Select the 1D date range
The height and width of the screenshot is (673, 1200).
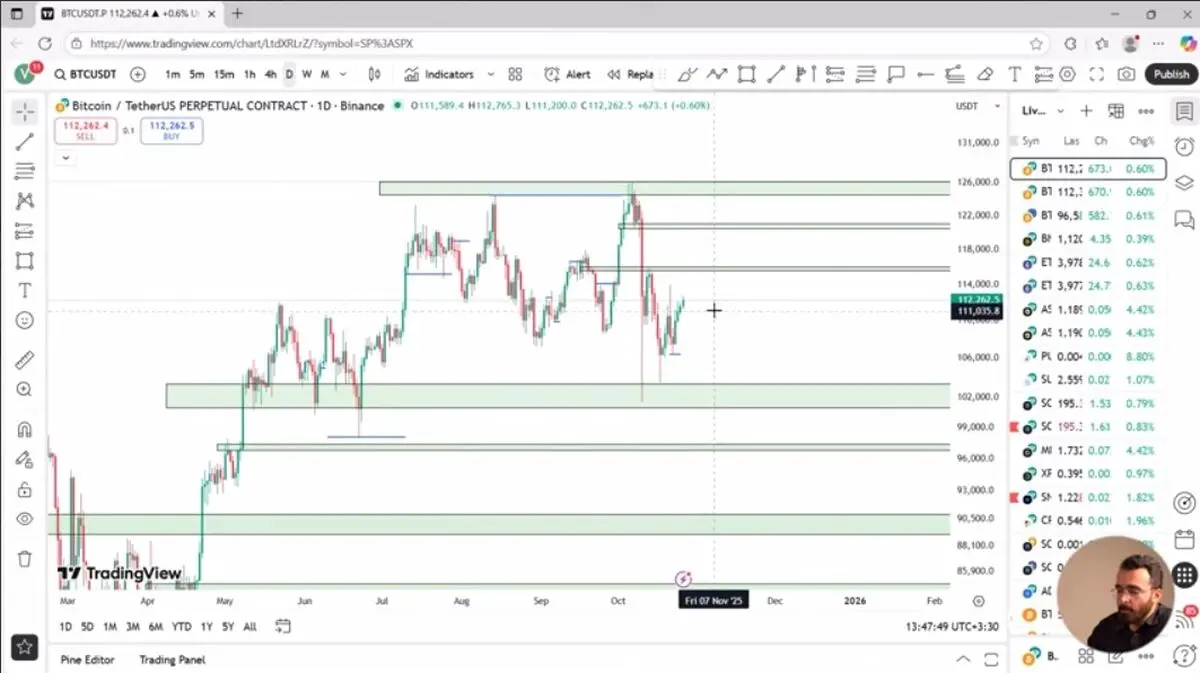[x=66, y=627]
